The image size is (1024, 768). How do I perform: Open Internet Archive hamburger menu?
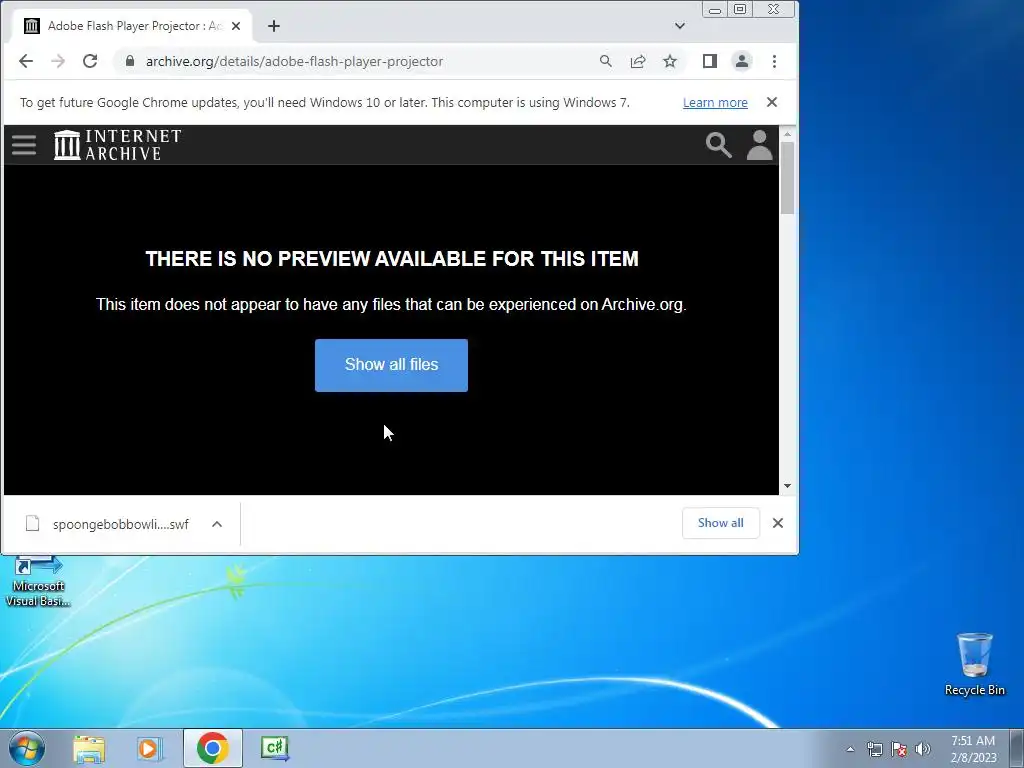coord(24,145)
